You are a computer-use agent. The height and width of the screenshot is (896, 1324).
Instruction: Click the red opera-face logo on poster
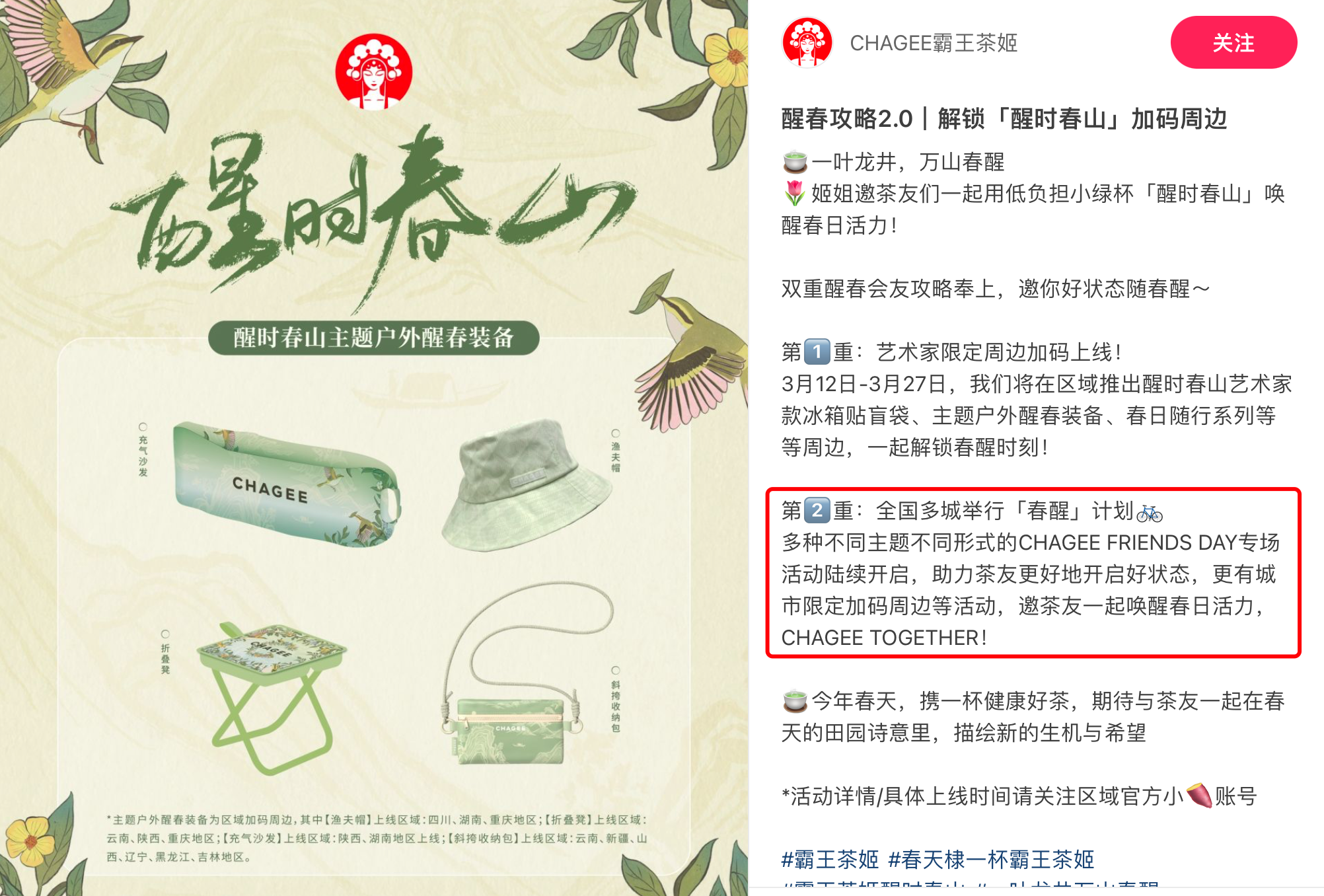tap(374, 71)
